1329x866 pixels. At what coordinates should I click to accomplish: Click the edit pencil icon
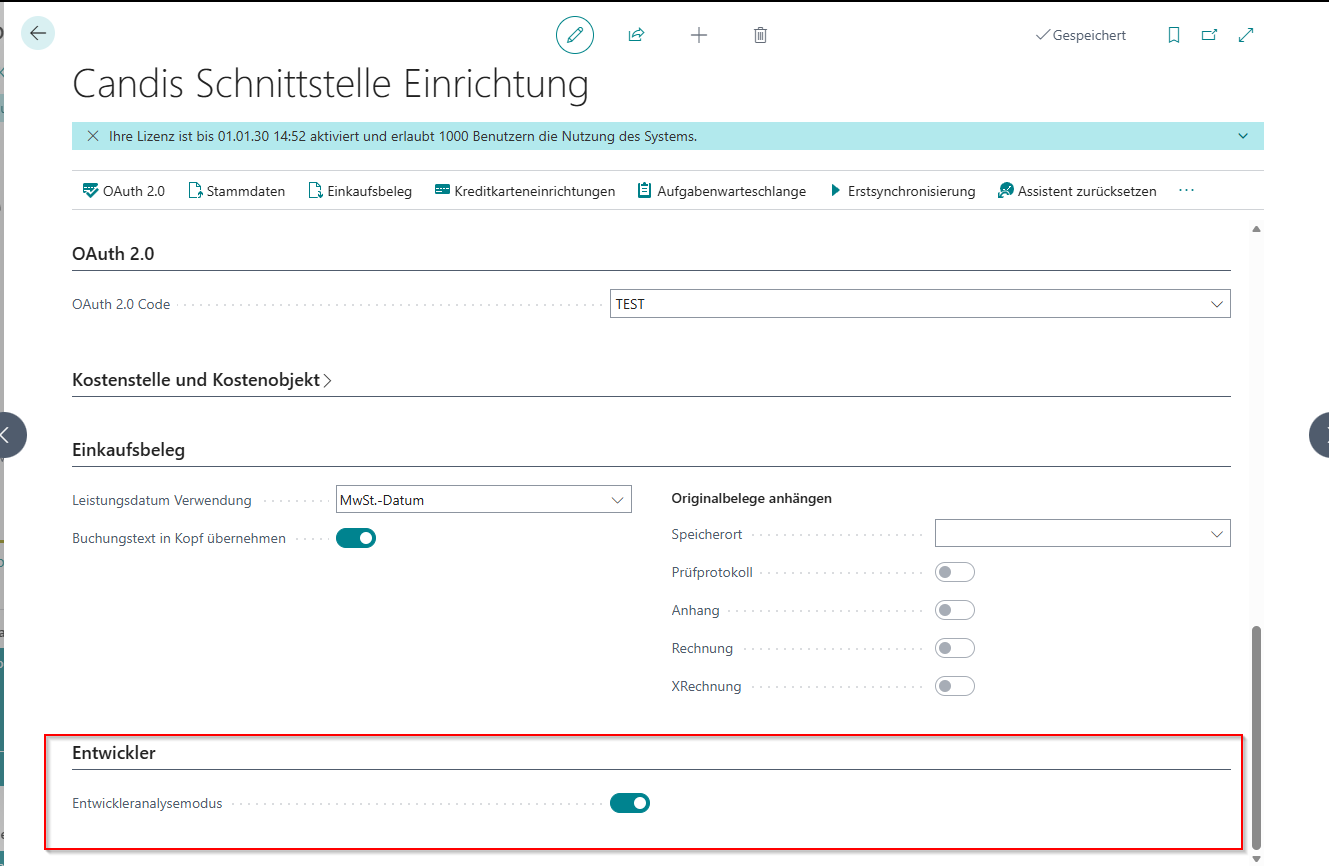click(x=575, y=35)
